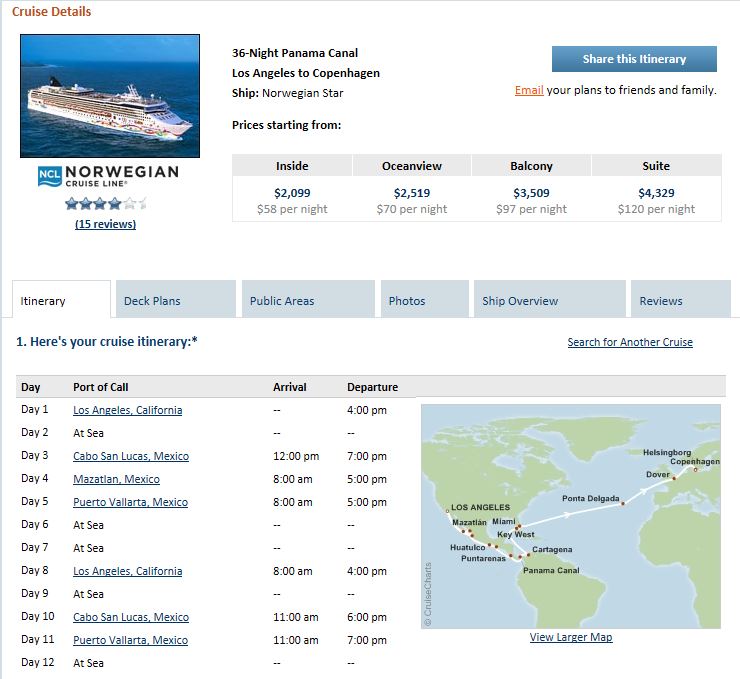Click the Norwegian Cruise Line logo
740x679 pixels.
(108, 176)
